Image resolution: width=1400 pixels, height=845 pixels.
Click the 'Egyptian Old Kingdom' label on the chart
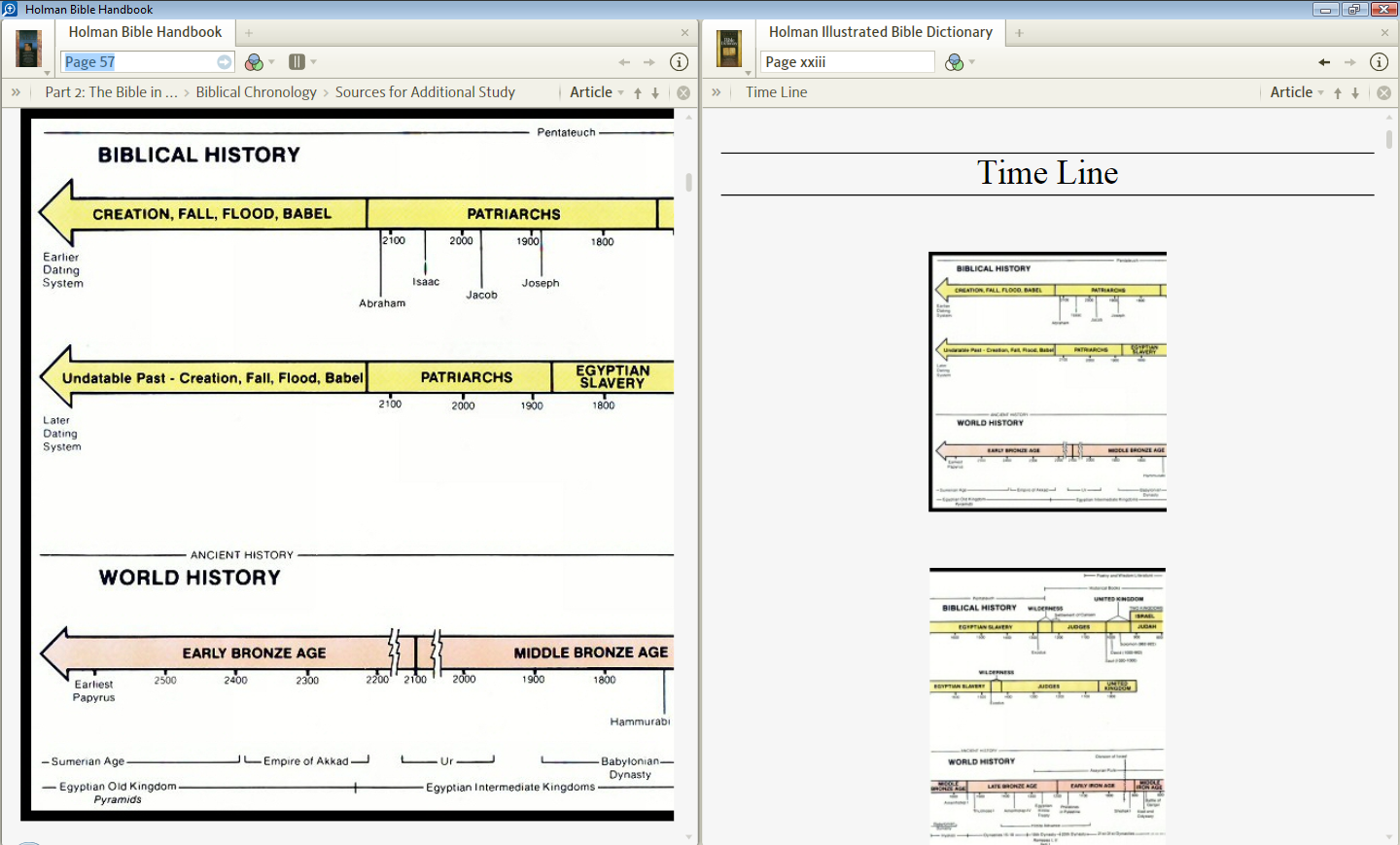[118, 787]
